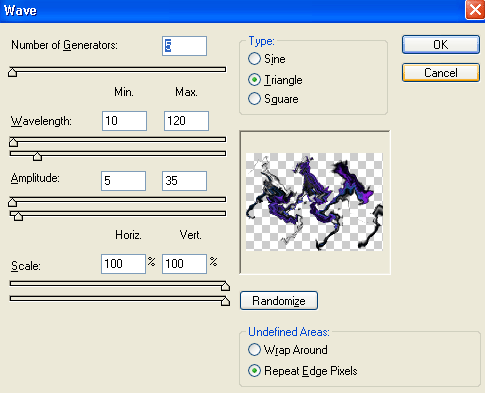The height and width of the screenshot is (393, 485).
Task: Click the Amplitude Min field
Action: pyautogui.click(x=123, y=181)
